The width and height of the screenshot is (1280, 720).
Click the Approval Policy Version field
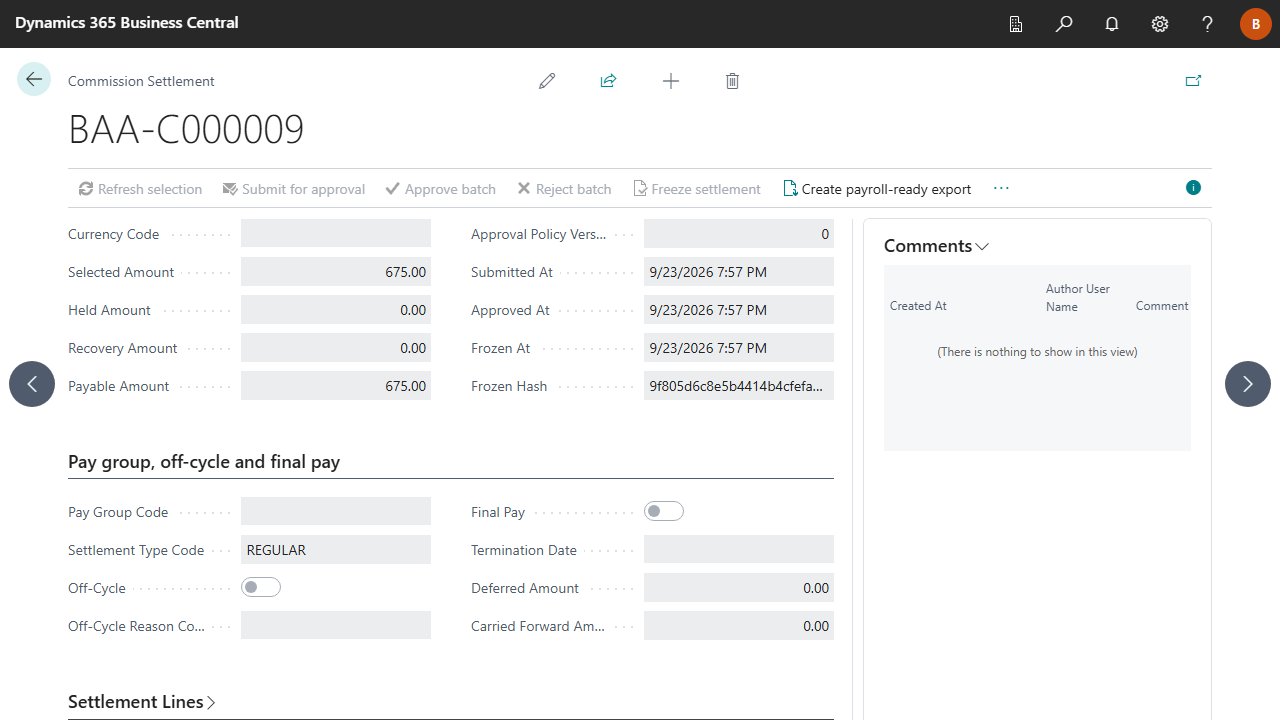[x=739, y=234]
